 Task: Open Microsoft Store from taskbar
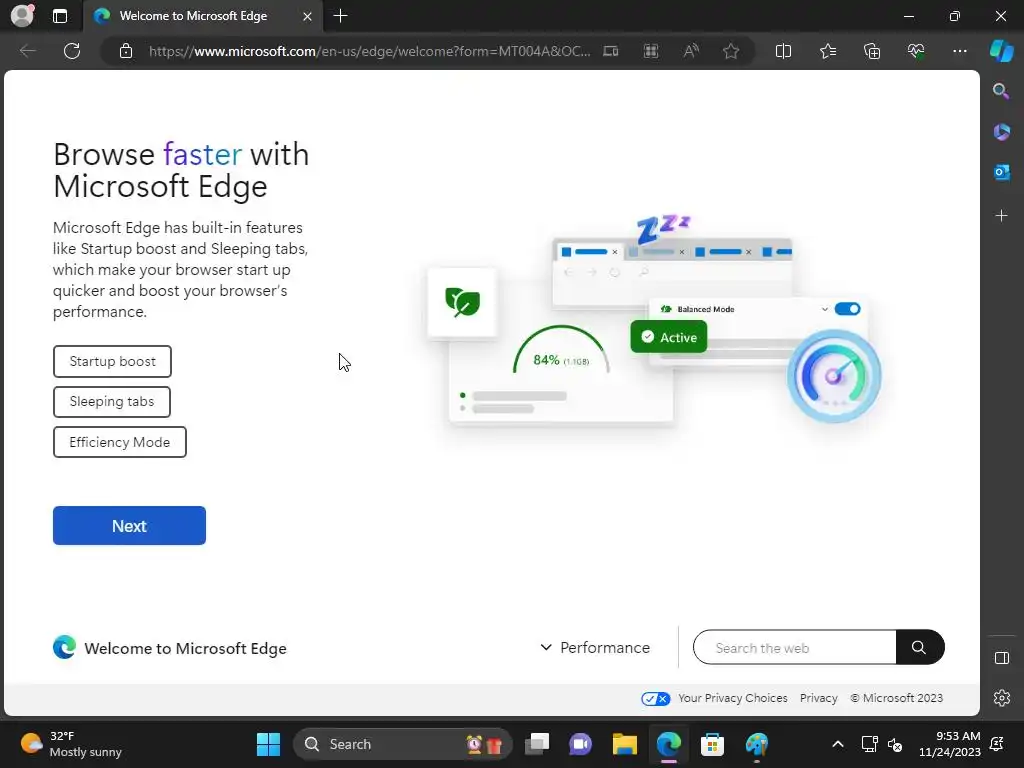712,744
